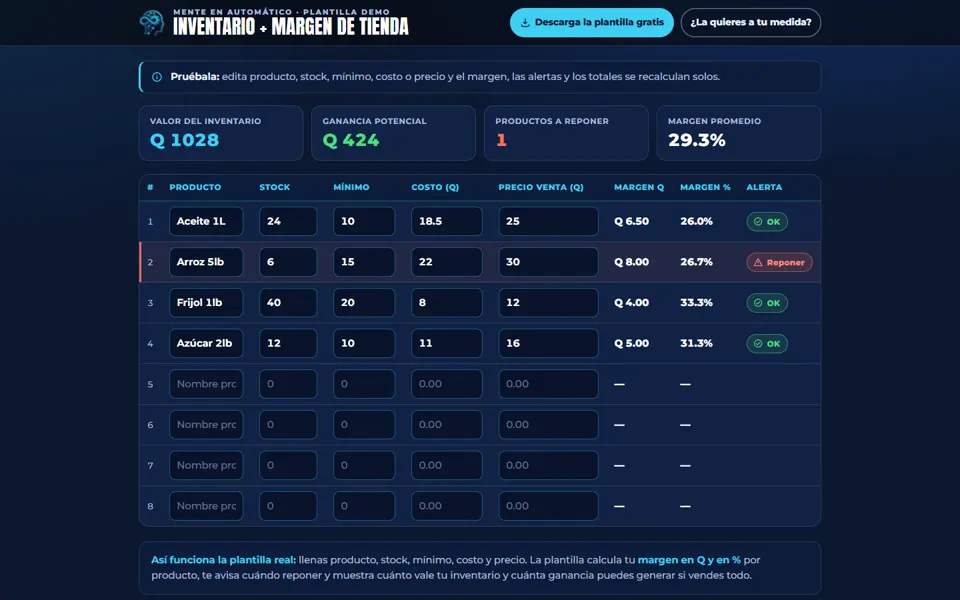Click the 33.3% margin for Frijol

click(x=697, y=302)
